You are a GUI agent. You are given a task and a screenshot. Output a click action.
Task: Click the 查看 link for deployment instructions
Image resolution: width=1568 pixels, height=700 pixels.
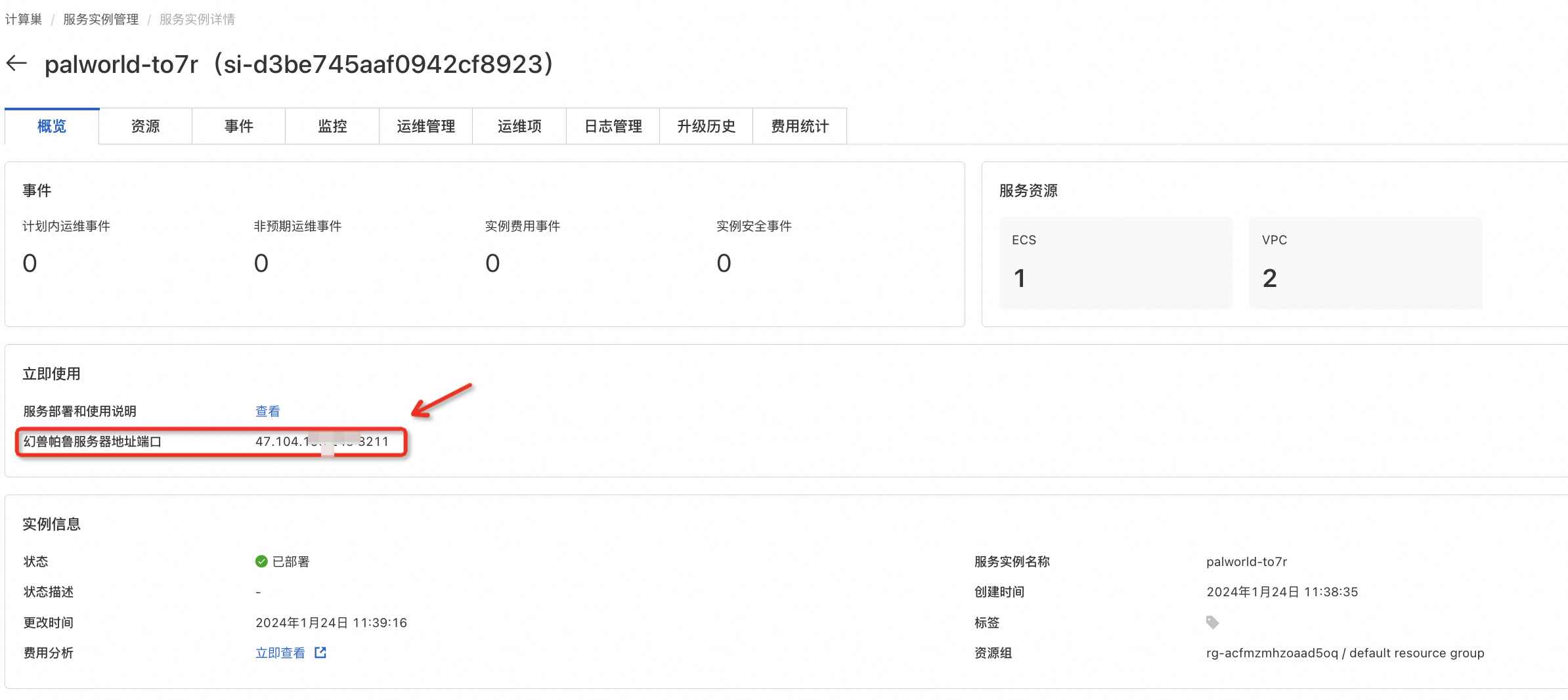tap(267, 410)
